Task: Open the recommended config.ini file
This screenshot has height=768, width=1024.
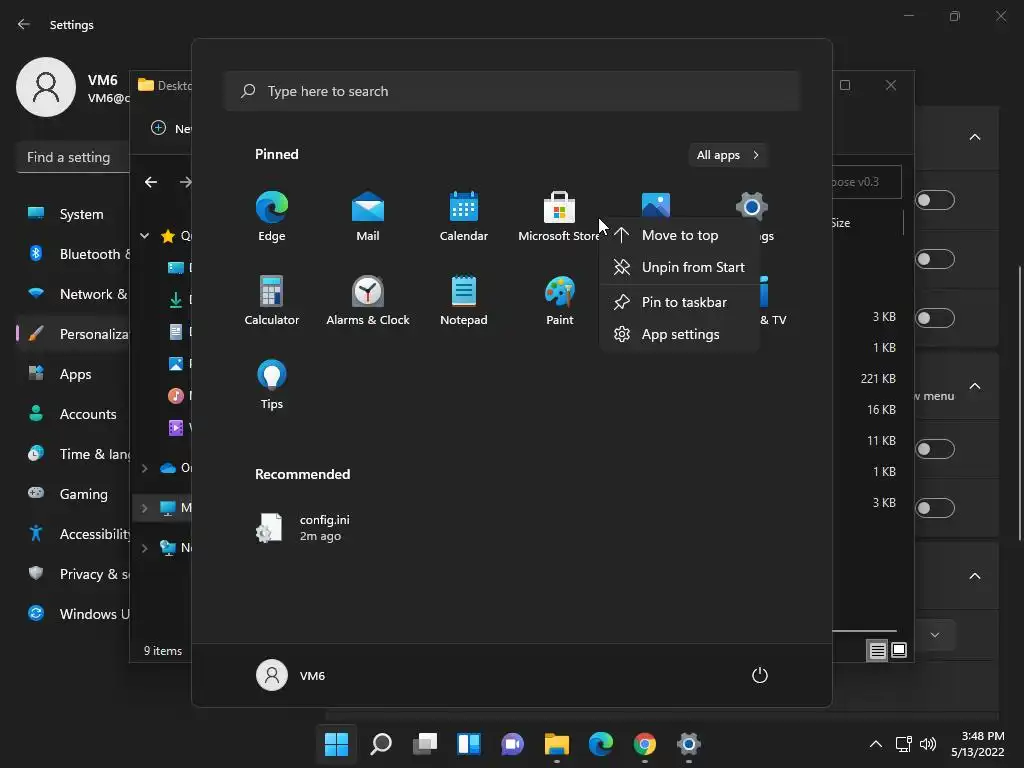Action: click(x=303, y=528)
